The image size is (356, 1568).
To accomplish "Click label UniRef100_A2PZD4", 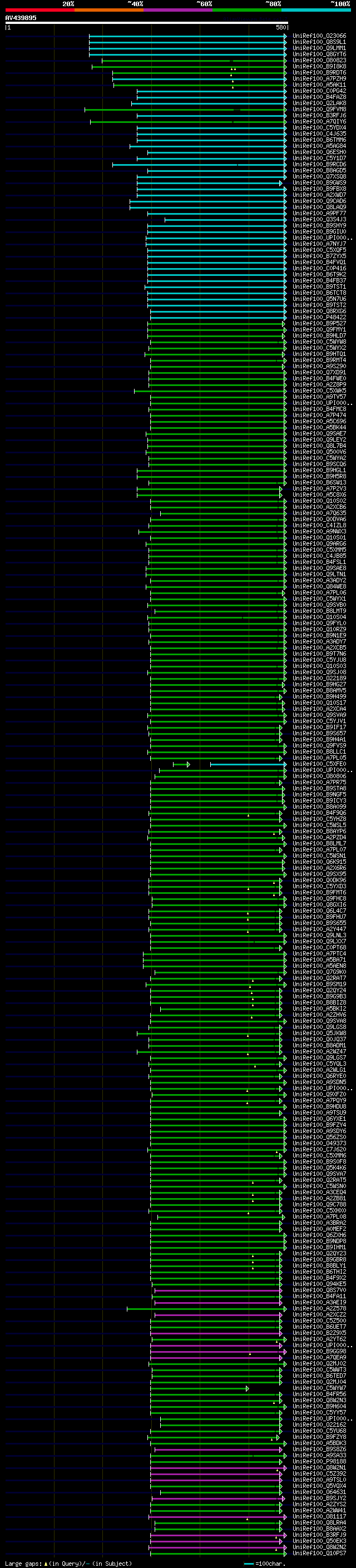I will click(x=319, y=837).
